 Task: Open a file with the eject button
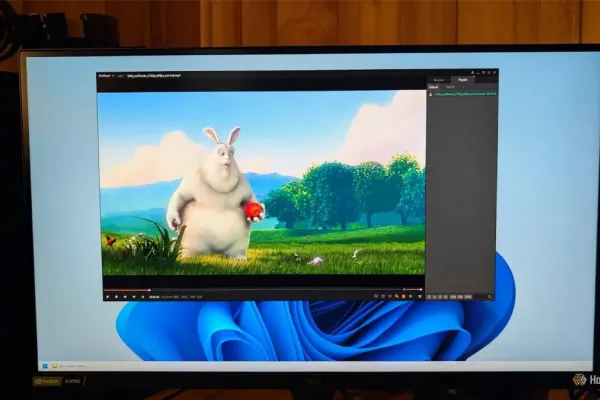(x=143, y=297)
